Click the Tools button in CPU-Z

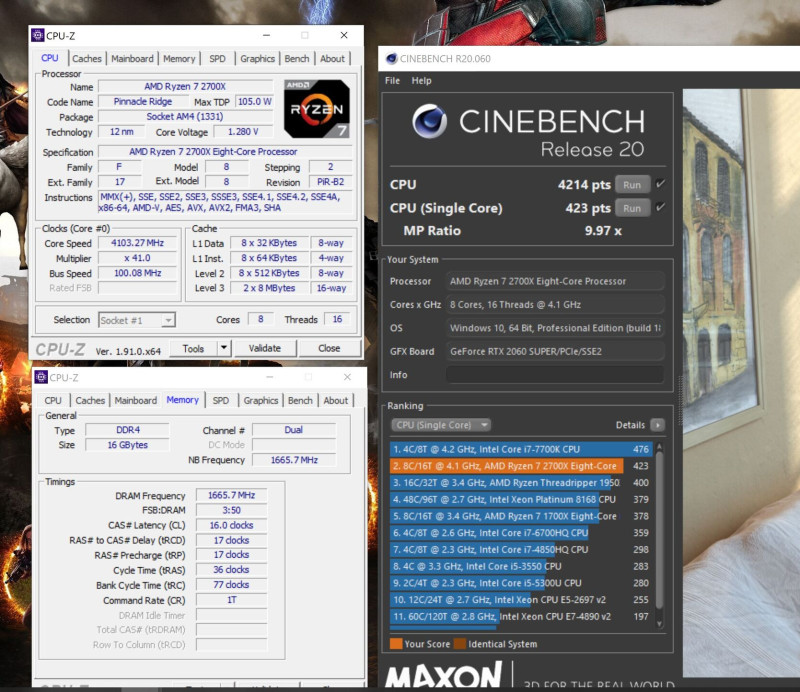coord(193,348)
